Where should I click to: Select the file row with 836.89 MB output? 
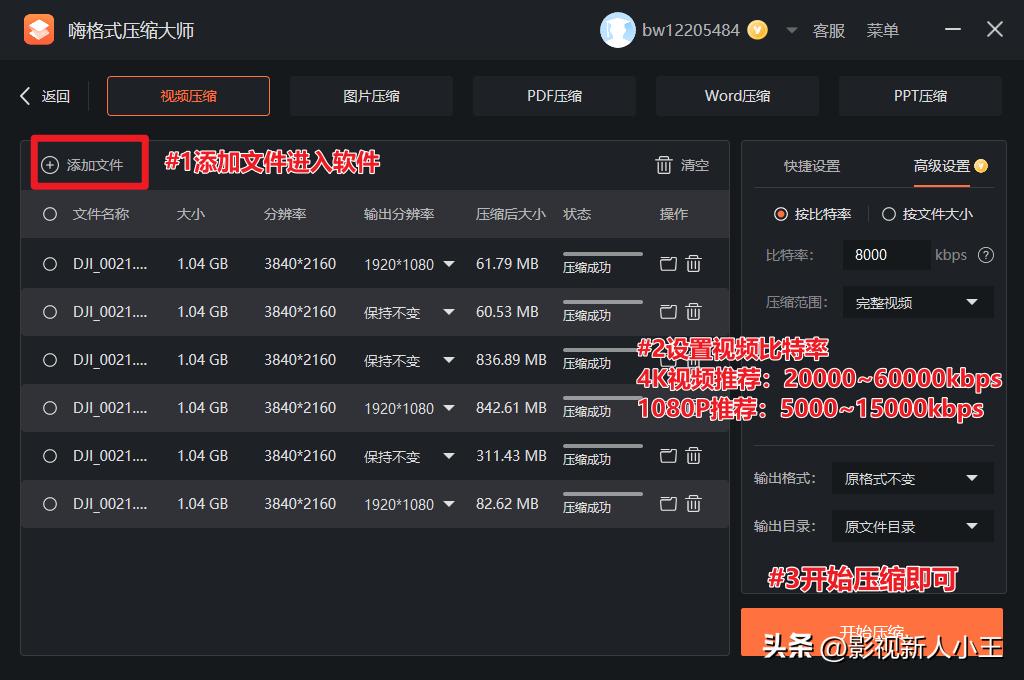pyautogui.click(x=50, y=360)
